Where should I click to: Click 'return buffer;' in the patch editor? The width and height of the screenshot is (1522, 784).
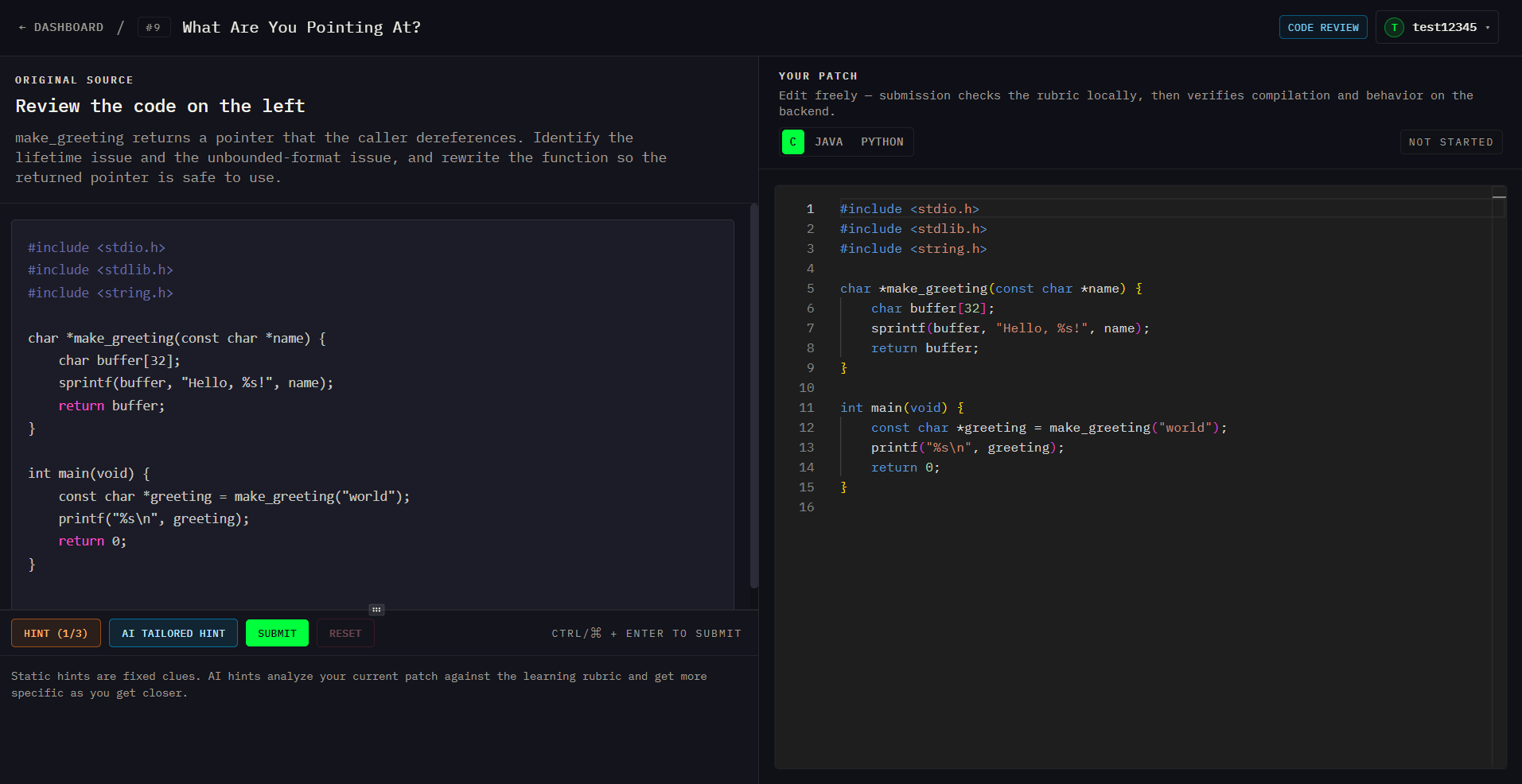coord(924,348)
